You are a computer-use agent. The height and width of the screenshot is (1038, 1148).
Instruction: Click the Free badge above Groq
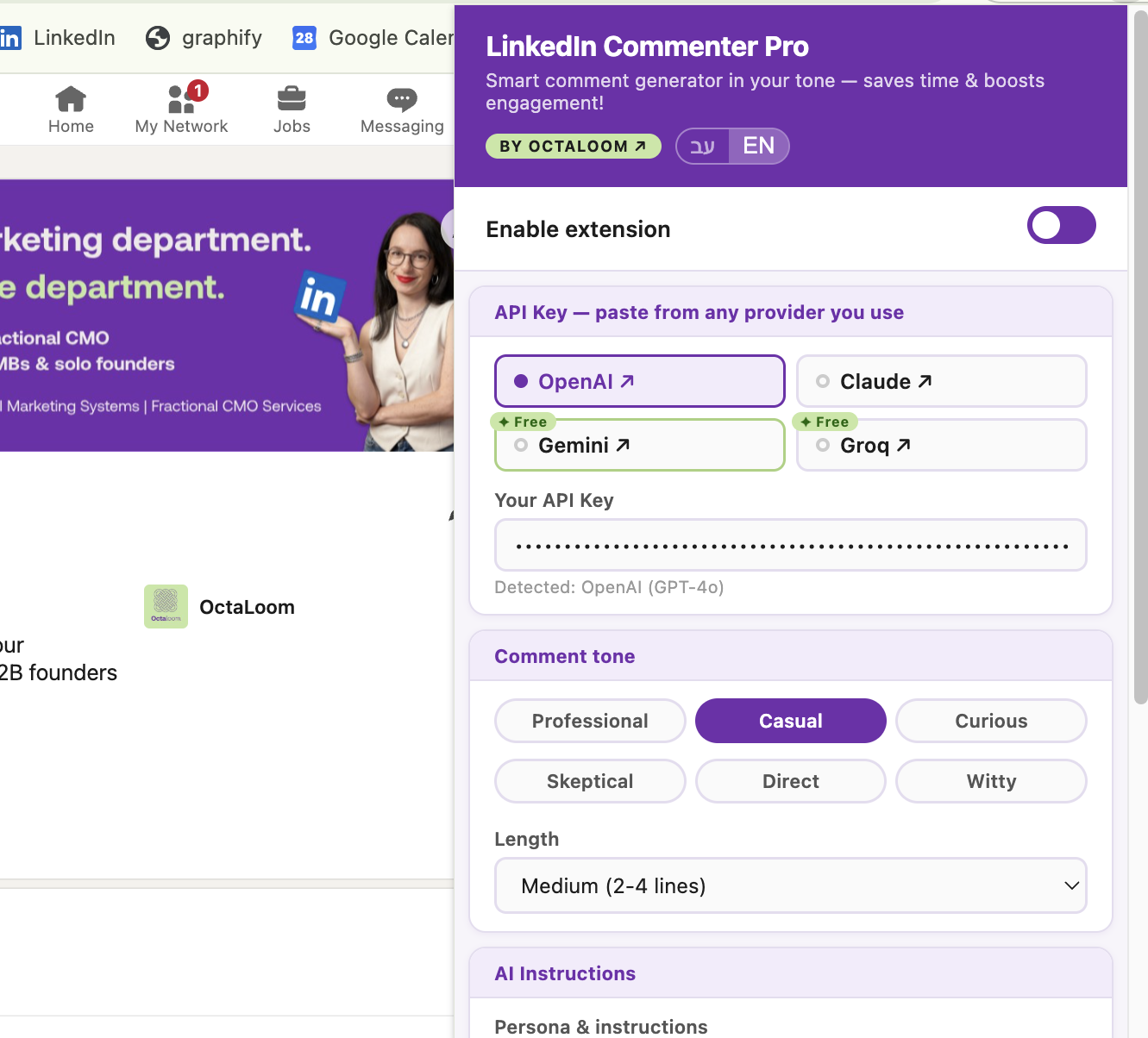(x=825, y=422)
